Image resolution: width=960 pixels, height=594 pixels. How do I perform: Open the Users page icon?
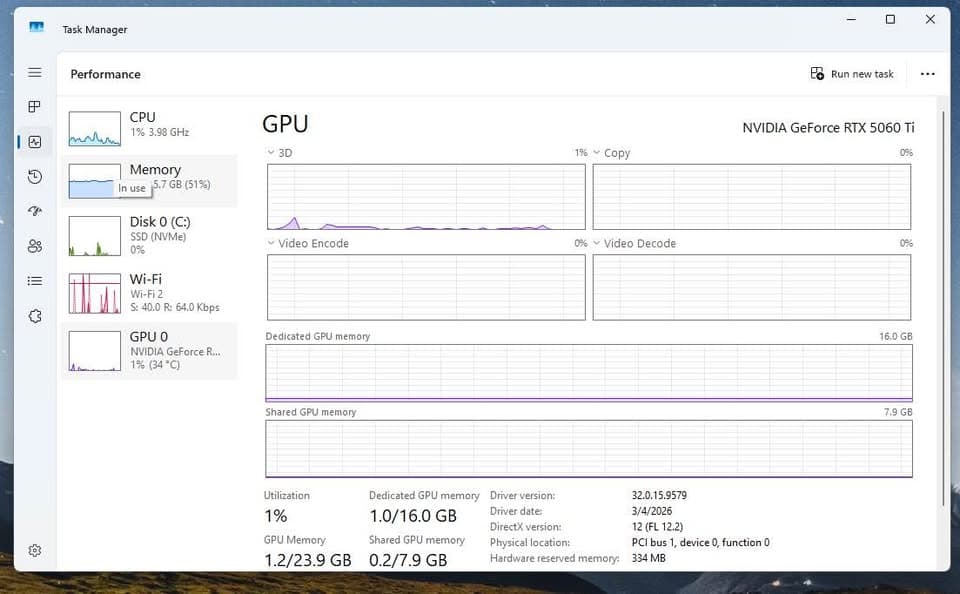coord(35,246)
